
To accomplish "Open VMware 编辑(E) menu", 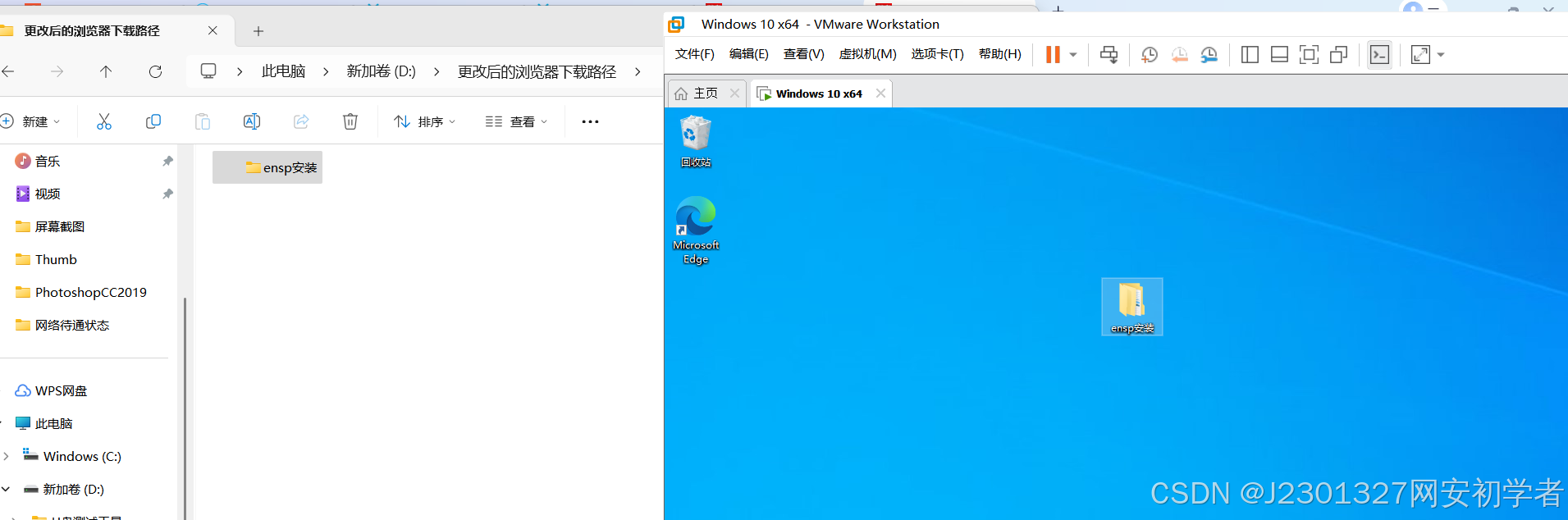I will tap(748, 54).
